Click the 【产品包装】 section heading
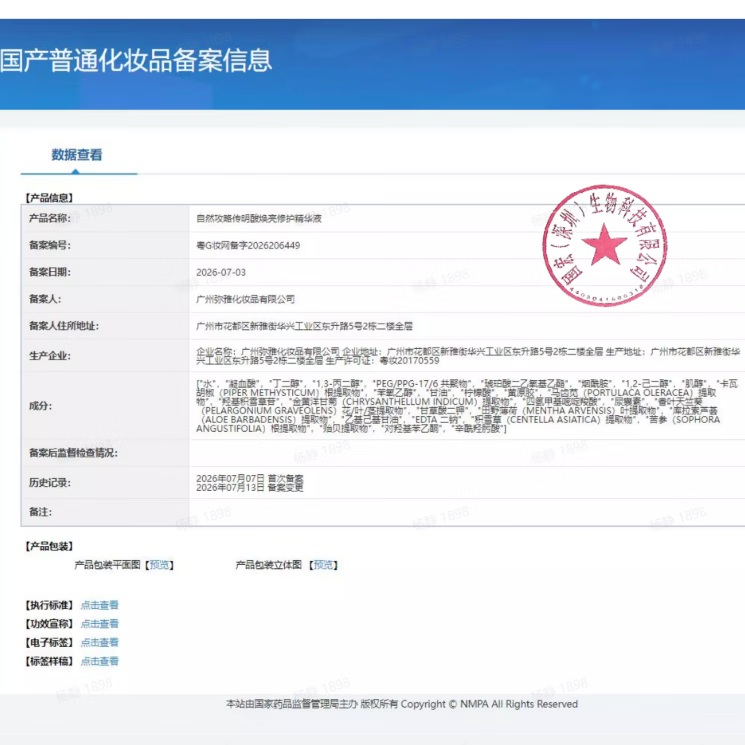This screenshot has height=745, width=745. coord(49,546)
